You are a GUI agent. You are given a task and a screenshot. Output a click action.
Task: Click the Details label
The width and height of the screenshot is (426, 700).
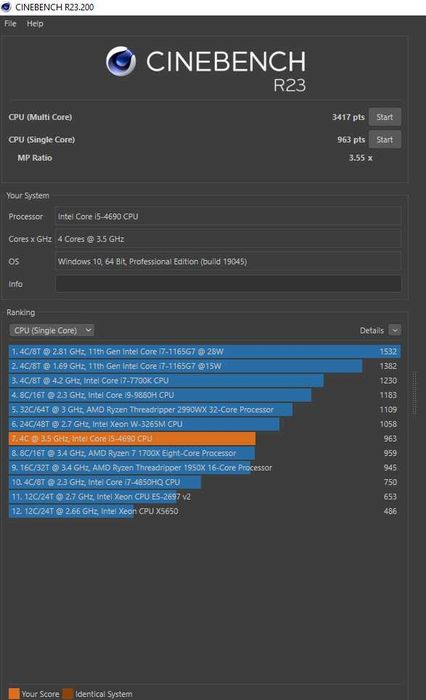click(x=372, y=330)
